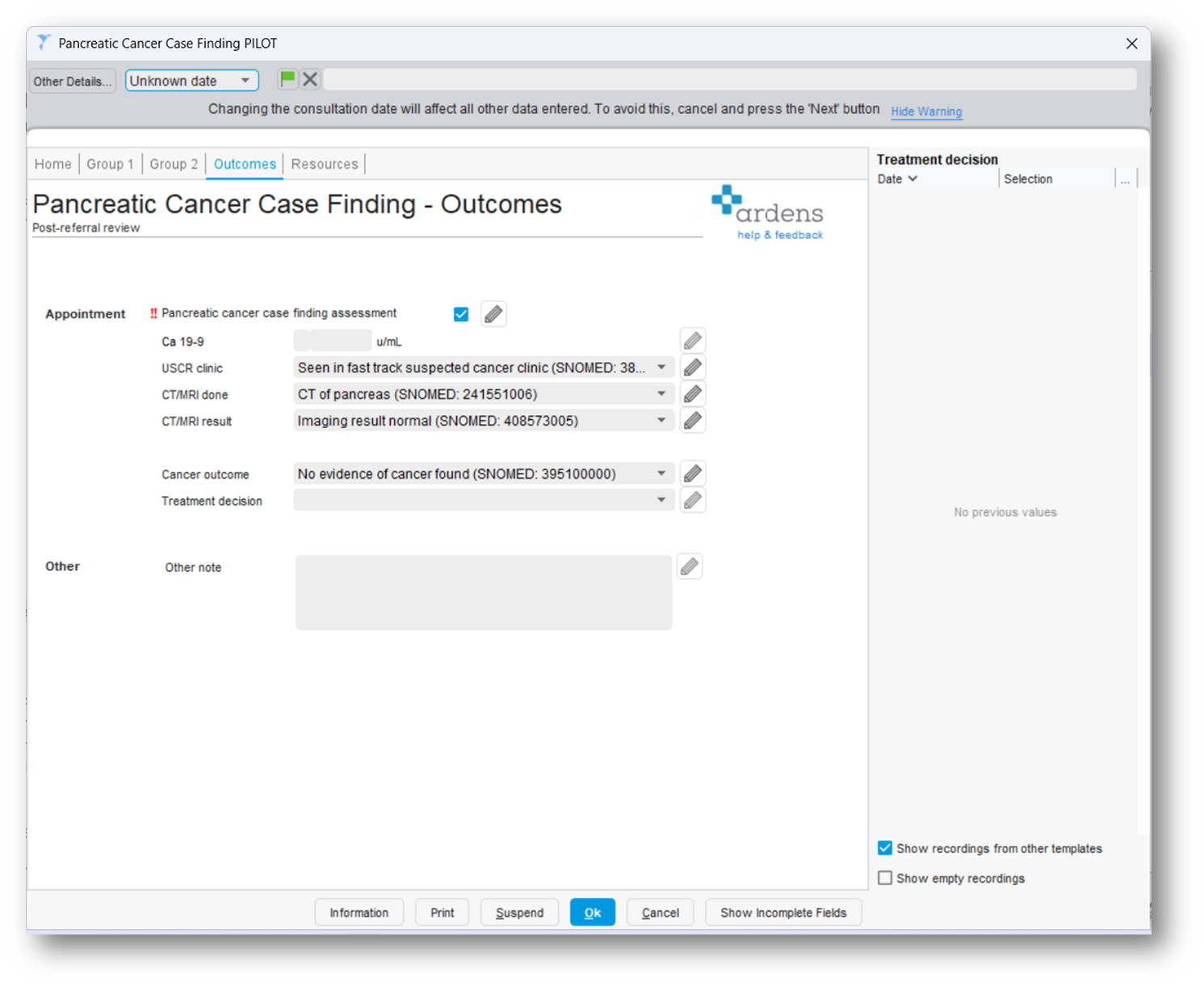
Task: Open the Unknown date dropdown
Action: point(191,81)
